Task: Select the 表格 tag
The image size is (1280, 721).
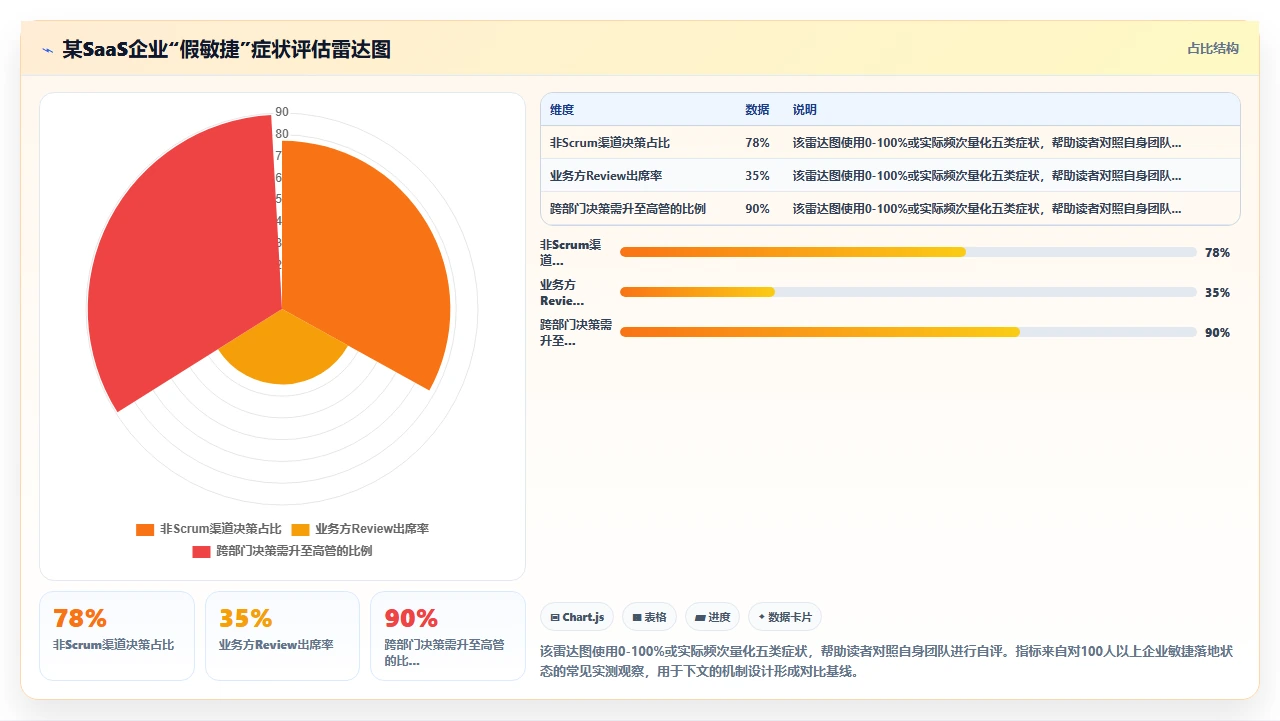Action: pos(649,617)
